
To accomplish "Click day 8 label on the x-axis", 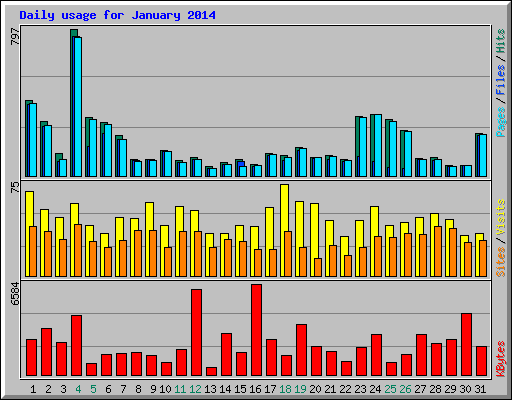I will (x=138, y=389).
